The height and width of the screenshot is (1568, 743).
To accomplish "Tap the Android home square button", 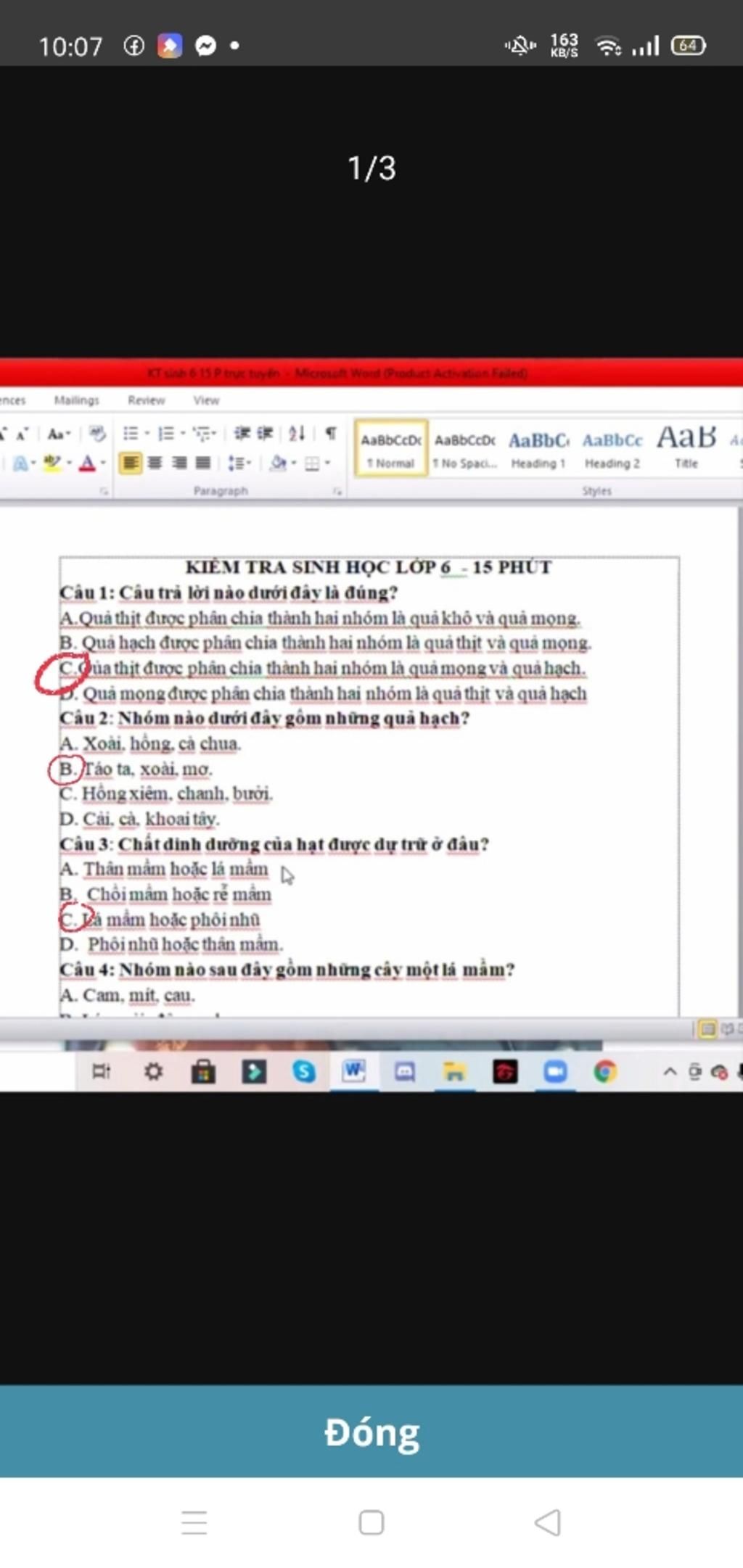I will point(371,1522).
